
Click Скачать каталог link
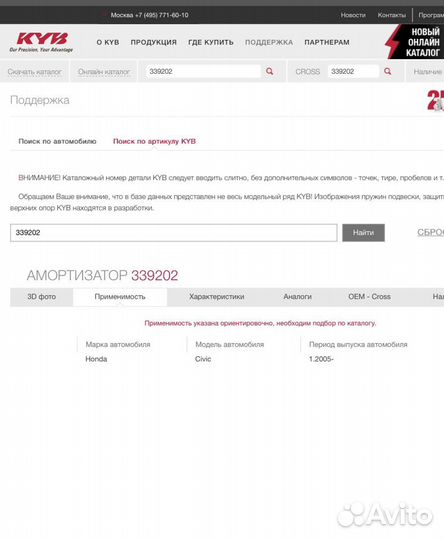(34, 72)
